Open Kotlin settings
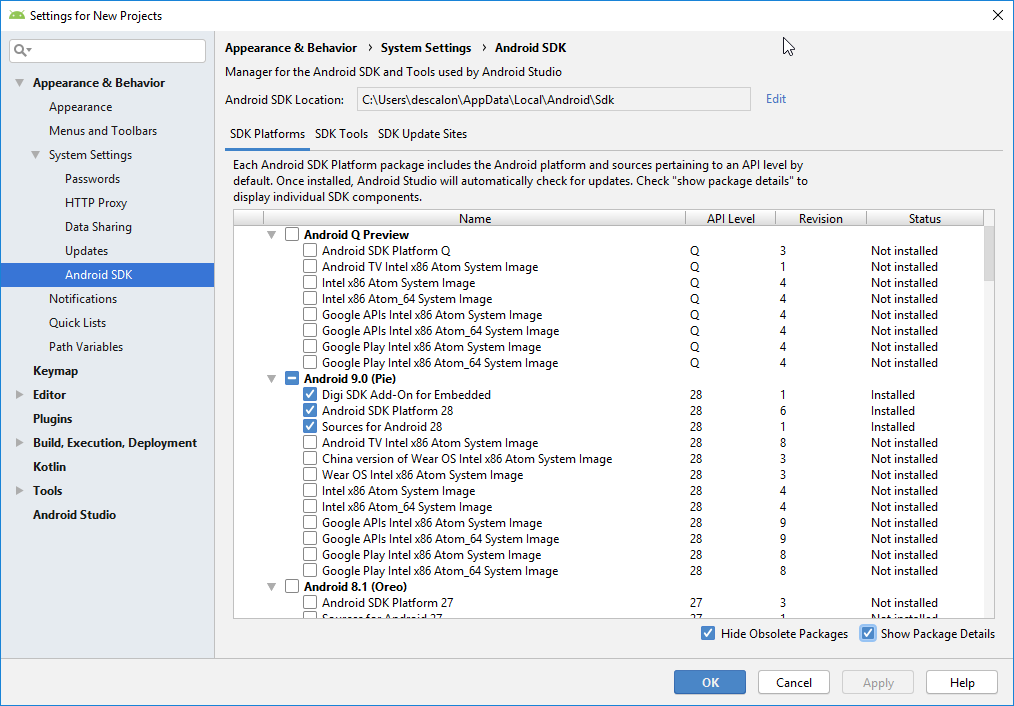Screen dimensions: 1014x706 49,467
